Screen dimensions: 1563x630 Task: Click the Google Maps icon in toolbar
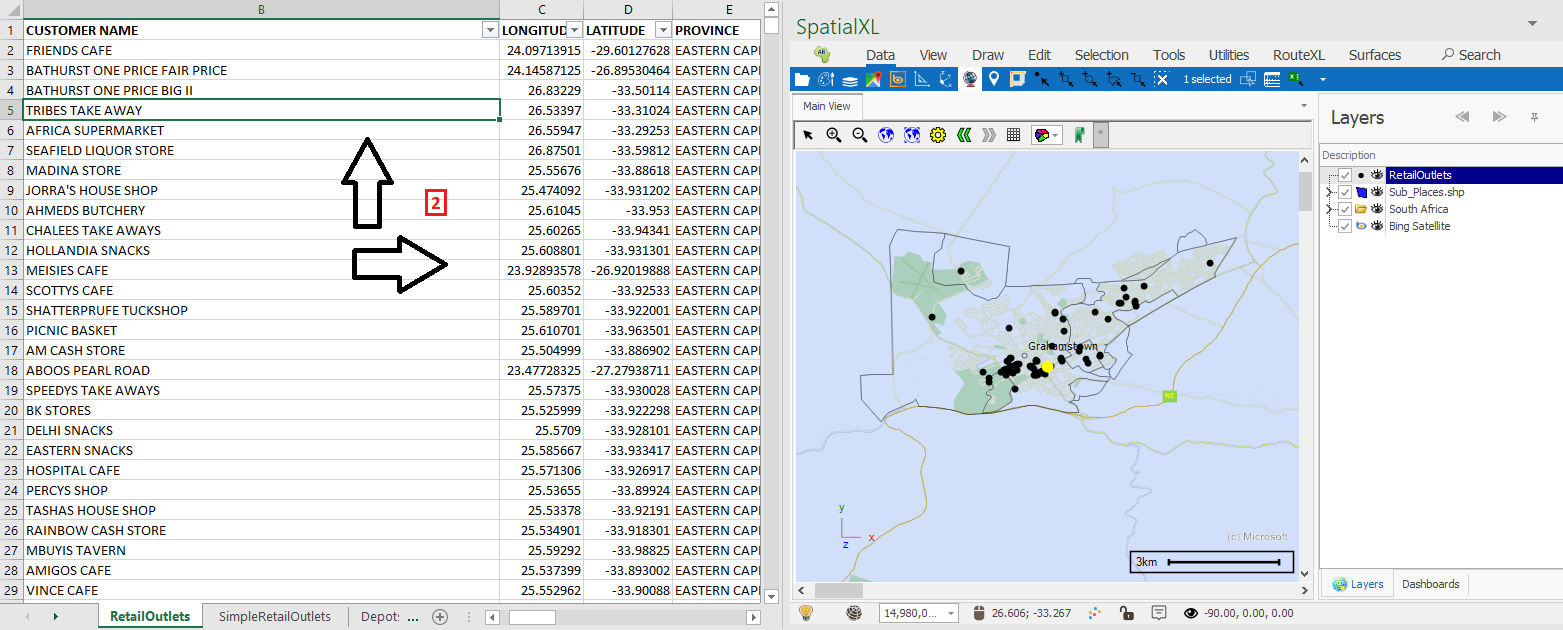tap(873, 79)
